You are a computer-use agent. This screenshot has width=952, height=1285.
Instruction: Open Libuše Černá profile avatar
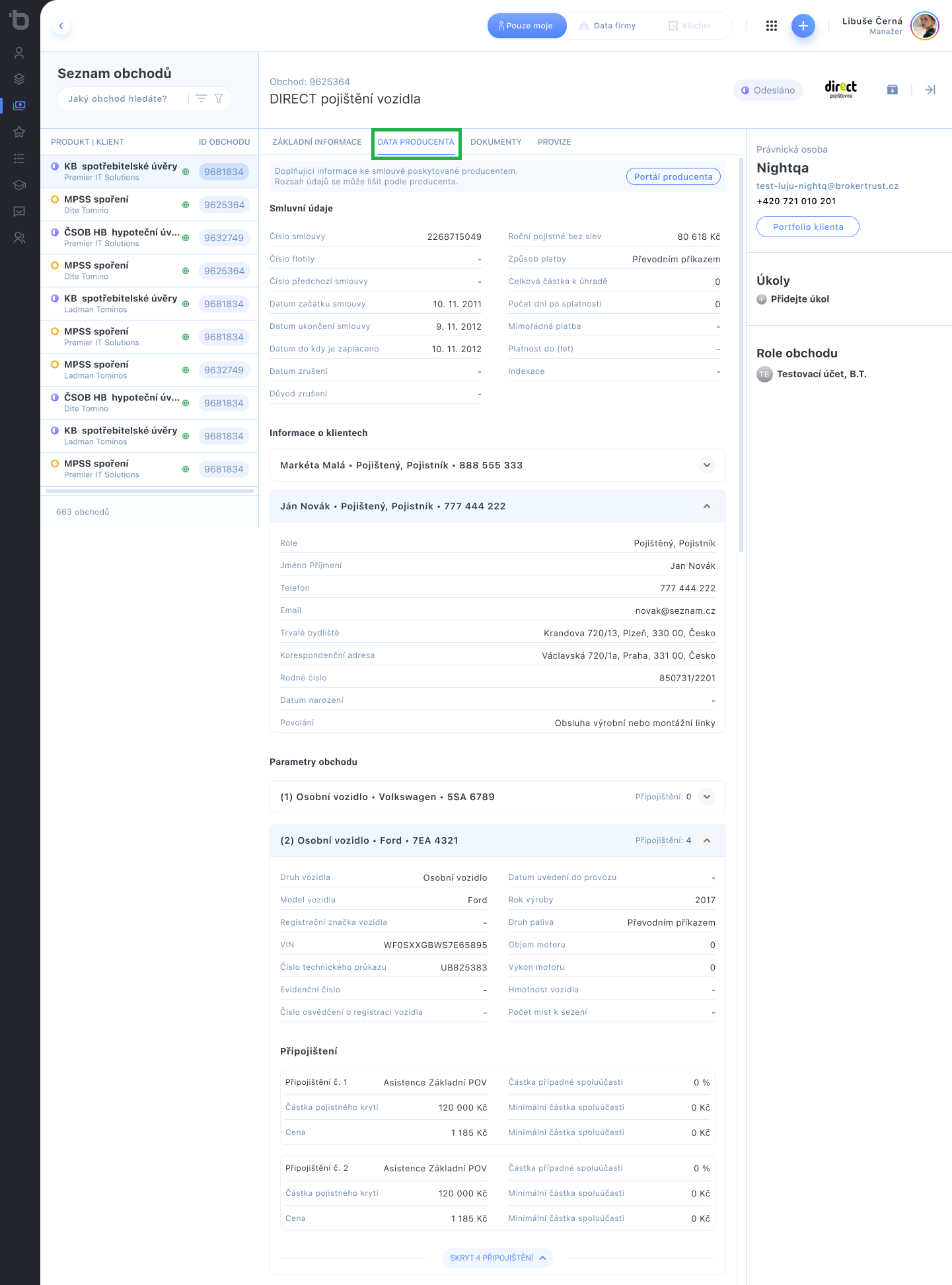tap(924, 26)
